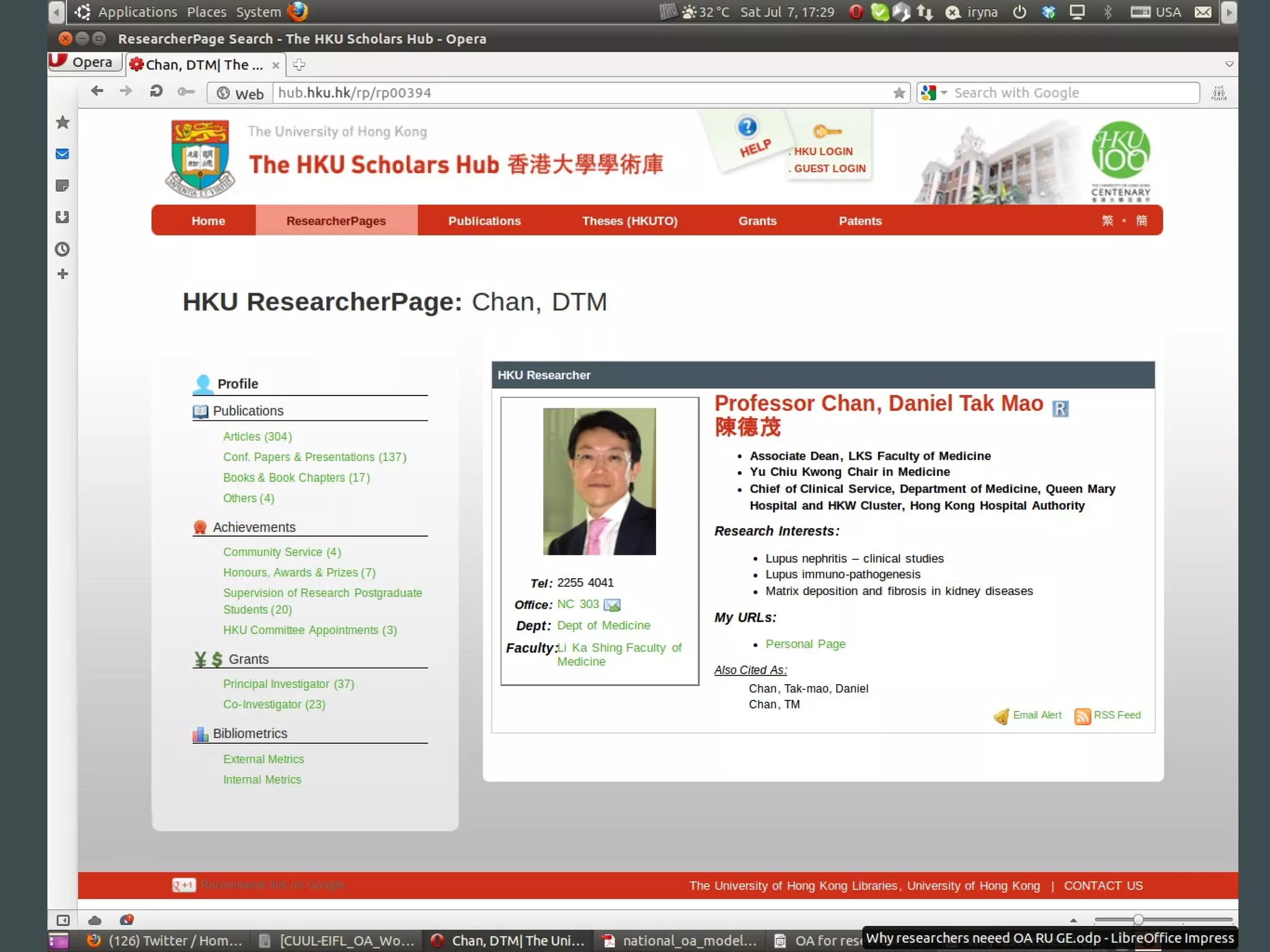Screen dimensions: 1270x952
Task: Expand the Google search engine dropdown
Action: (x=944, y=93)
